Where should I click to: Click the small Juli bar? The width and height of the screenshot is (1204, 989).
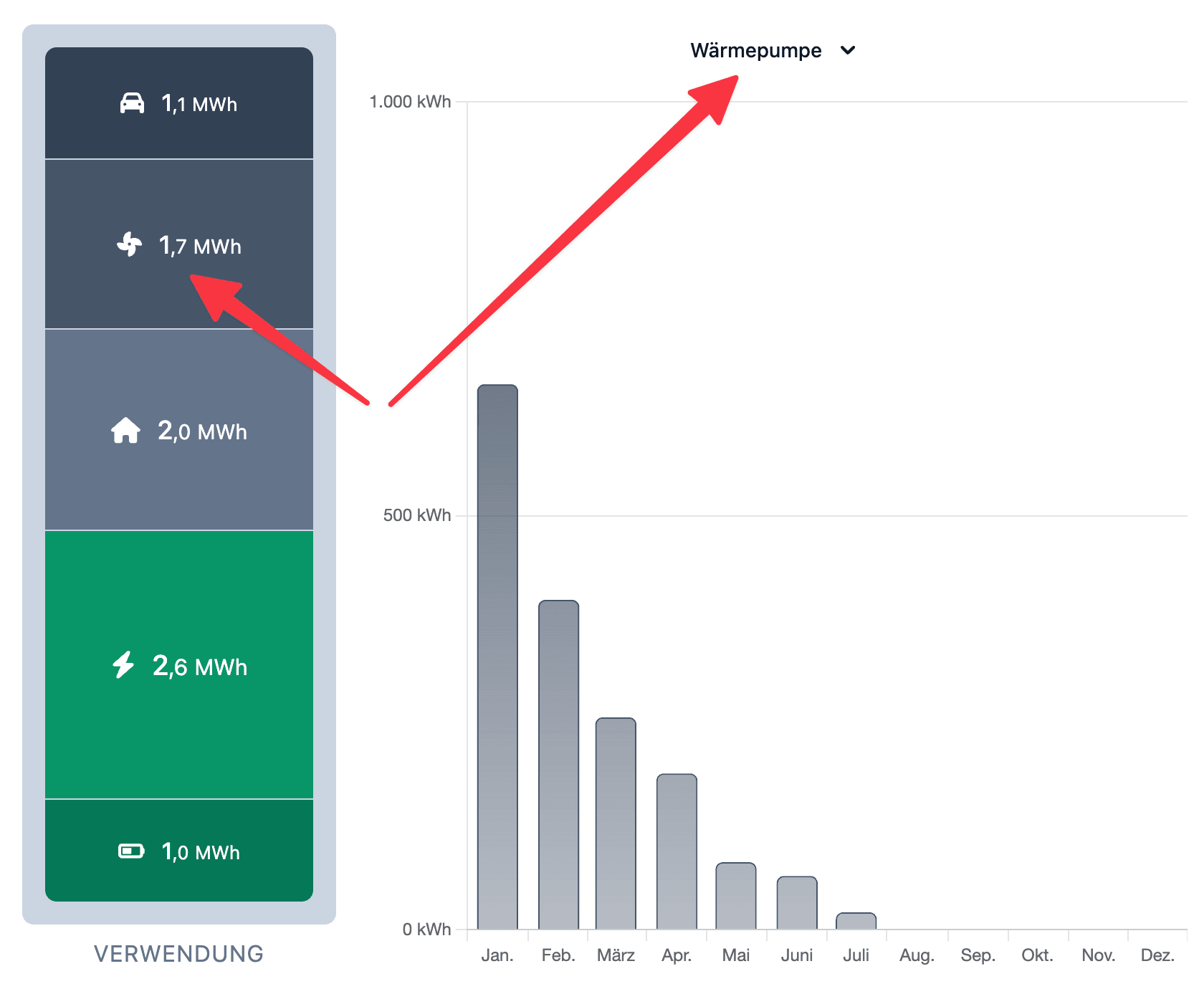(856, 921)
